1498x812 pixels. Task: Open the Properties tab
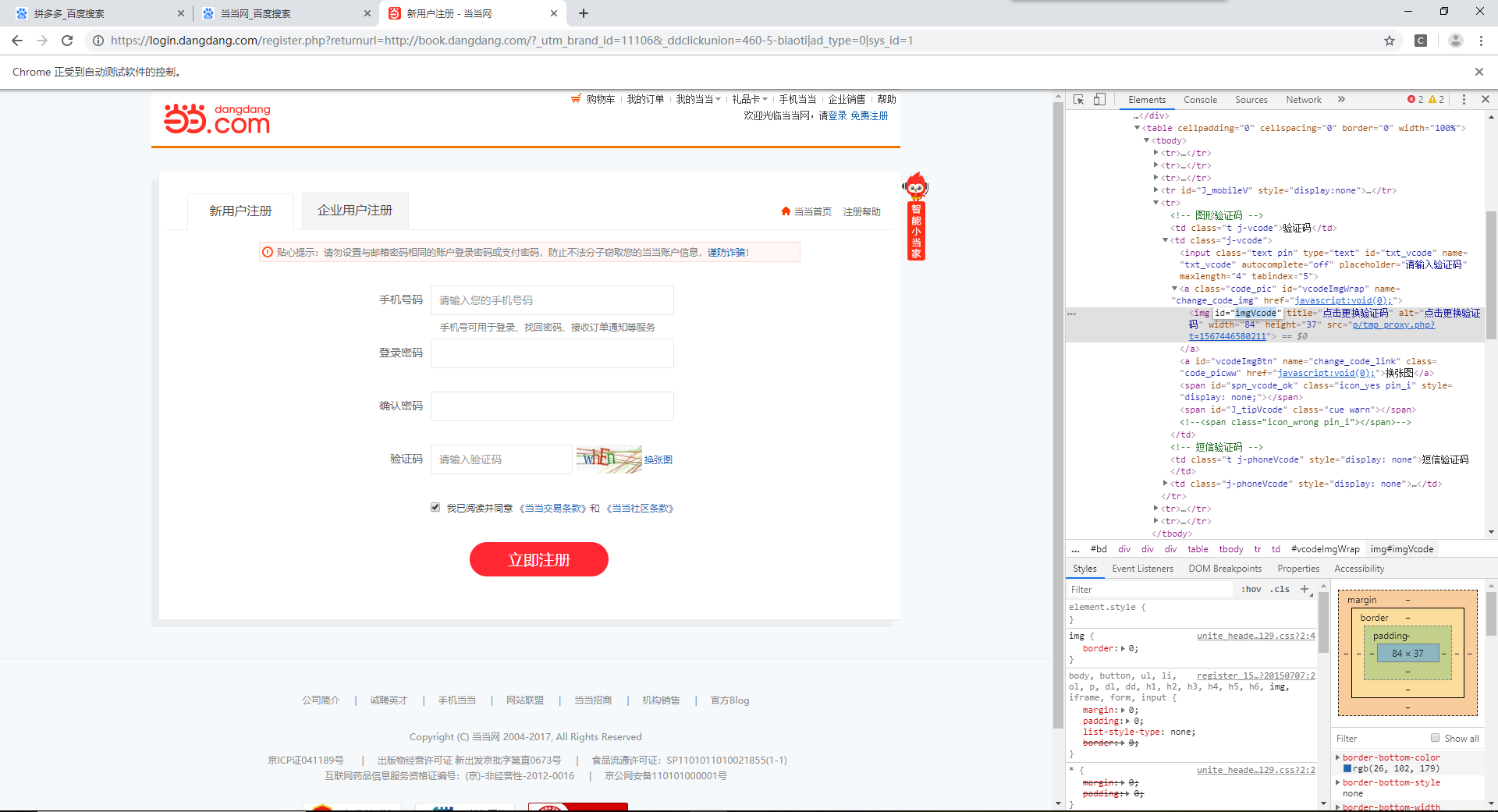click(x=1298, y=569)
